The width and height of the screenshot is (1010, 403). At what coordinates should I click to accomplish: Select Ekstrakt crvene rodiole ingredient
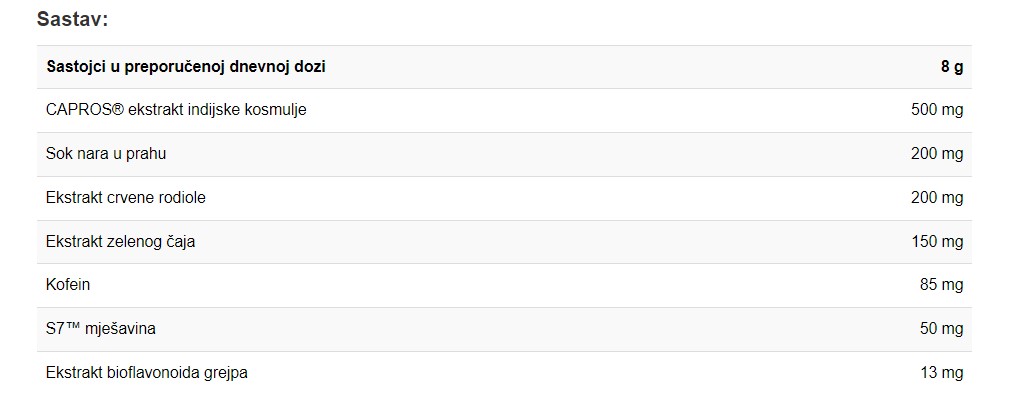[x=126, y=198]
